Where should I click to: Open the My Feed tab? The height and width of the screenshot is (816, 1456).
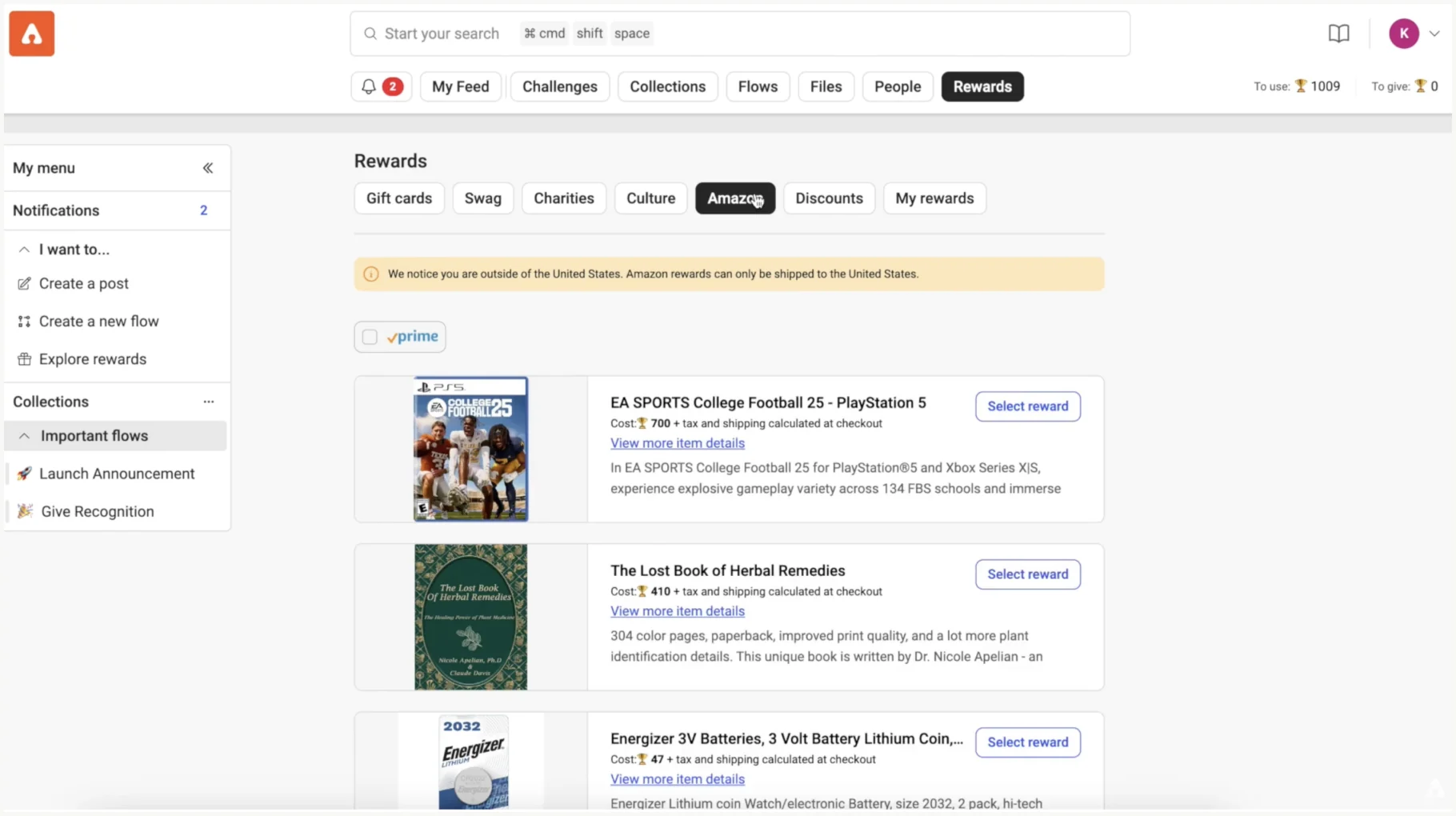pos(461,86)
